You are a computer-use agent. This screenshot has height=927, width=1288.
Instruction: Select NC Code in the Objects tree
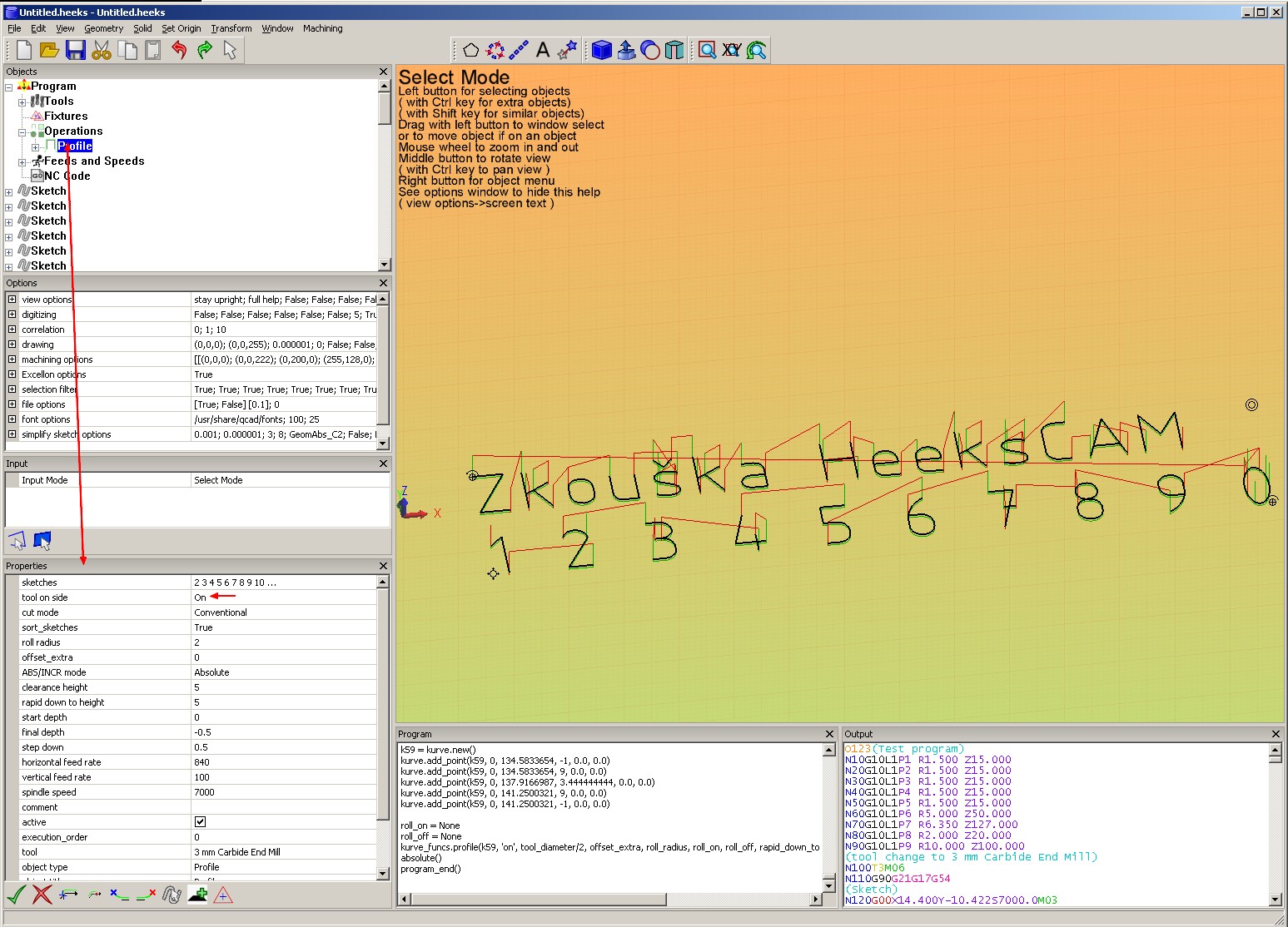tap(67, 176)
